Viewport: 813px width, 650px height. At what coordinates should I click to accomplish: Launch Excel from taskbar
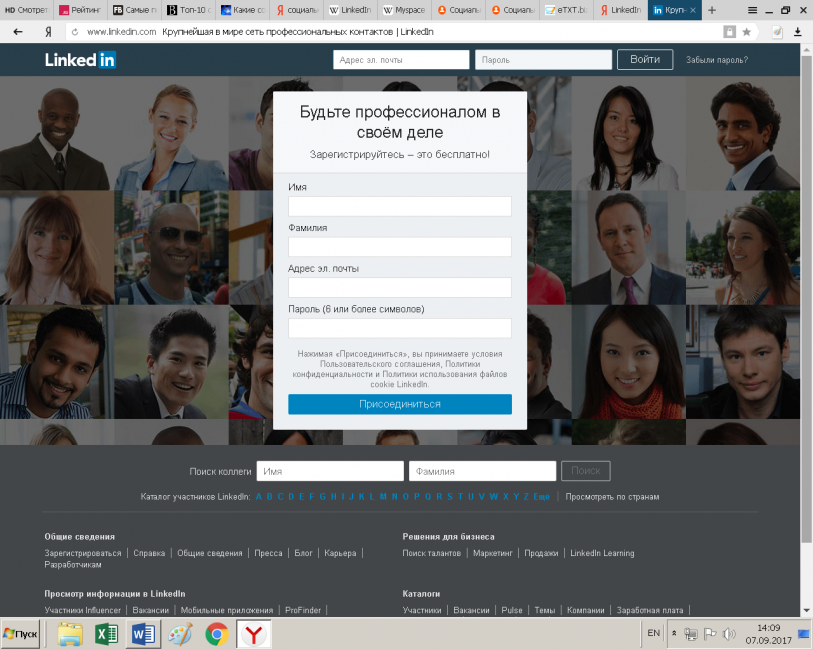(x=107, y=634)
